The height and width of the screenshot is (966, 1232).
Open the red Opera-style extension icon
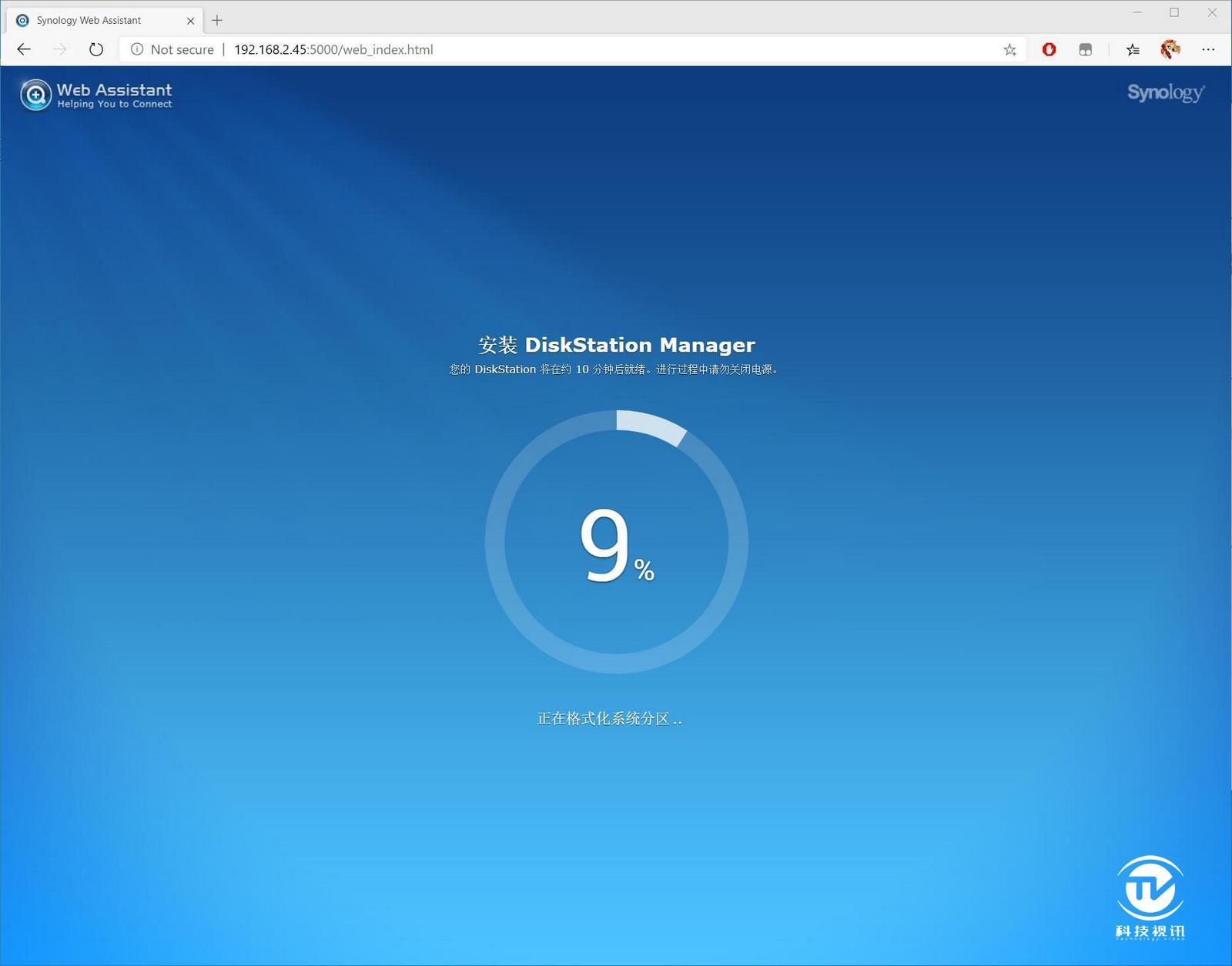click(x=1049, y=49)
